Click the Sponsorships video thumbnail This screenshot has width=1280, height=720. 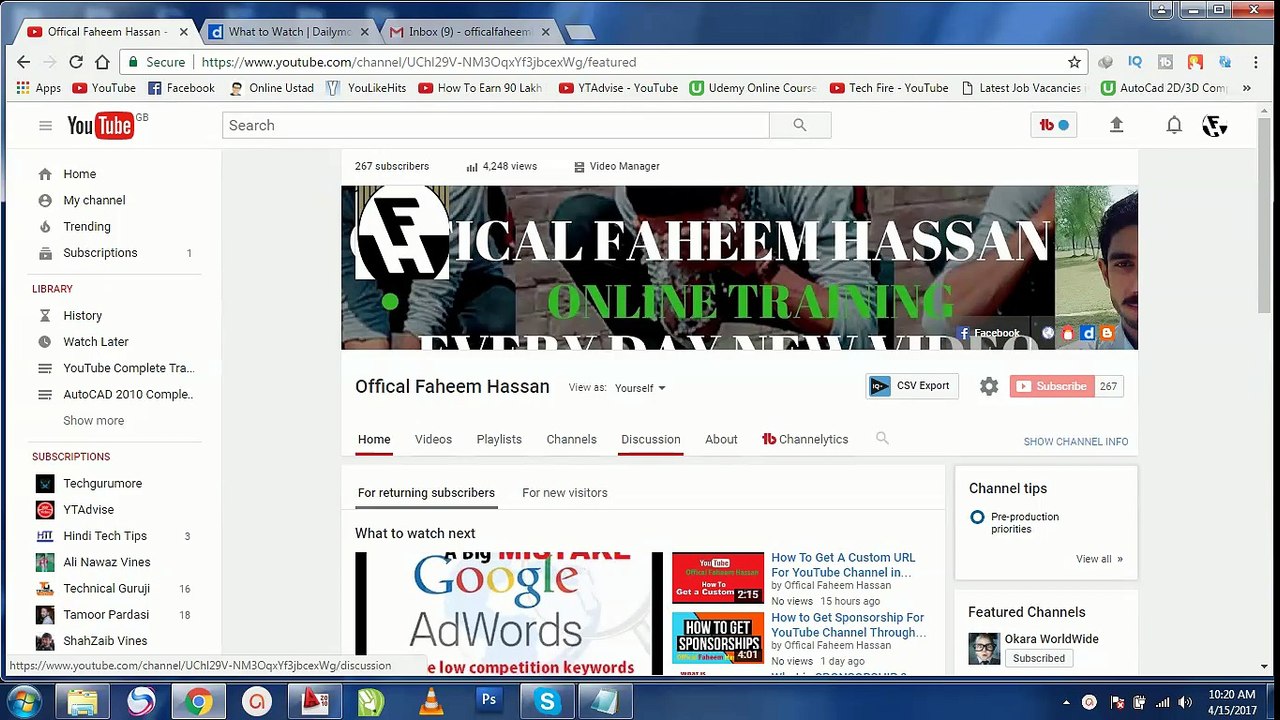pos(718,638)
